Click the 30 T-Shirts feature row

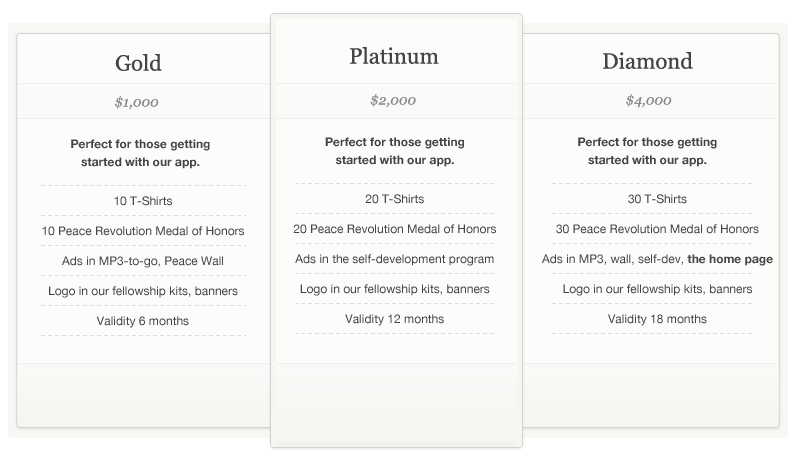652,199
